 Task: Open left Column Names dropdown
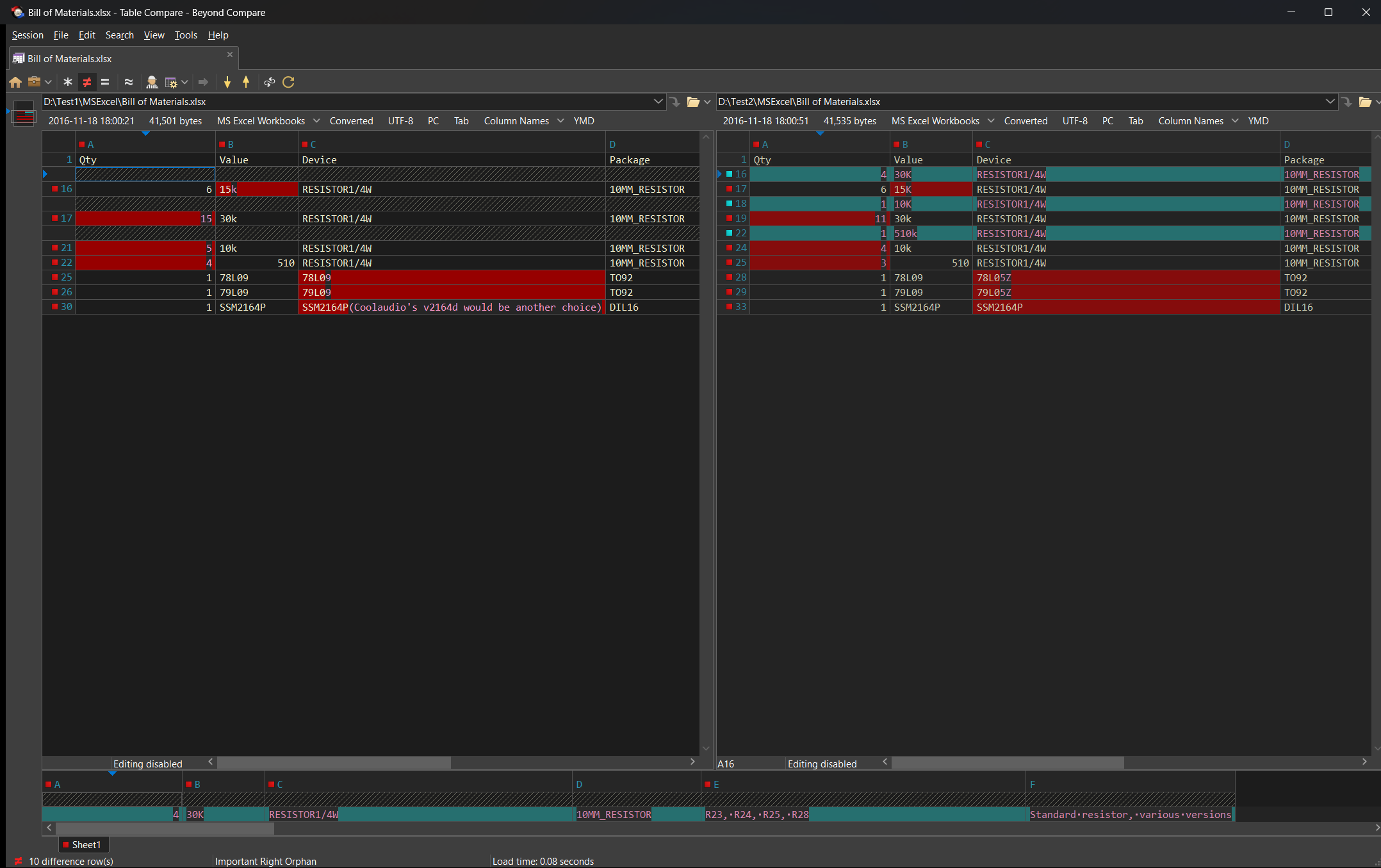(523, 121)
